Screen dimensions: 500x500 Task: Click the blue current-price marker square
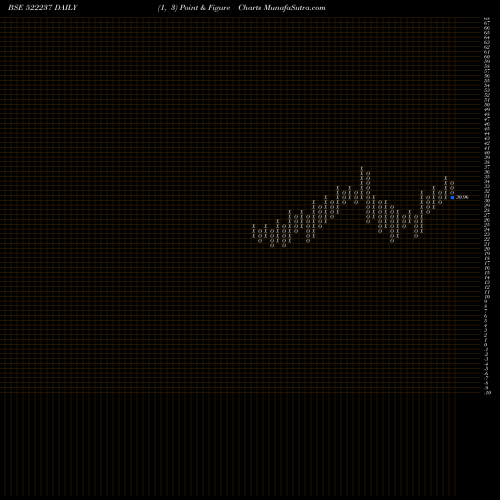coord(452,197)
